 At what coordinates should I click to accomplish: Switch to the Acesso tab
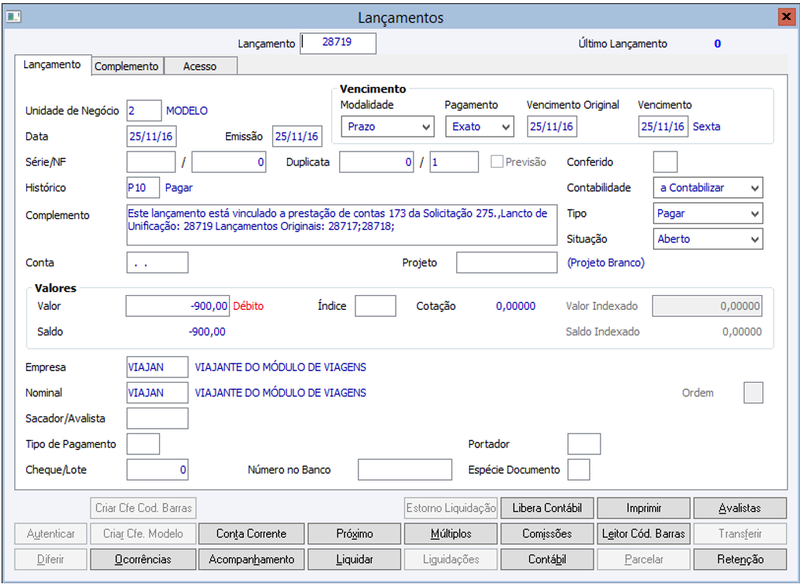pyautogui.click(x=200, y=66)
